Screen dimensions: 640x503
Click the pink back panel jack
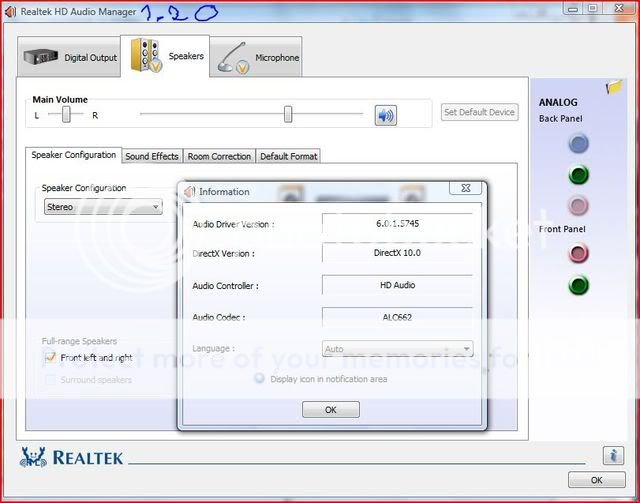(x=578, y=206)
